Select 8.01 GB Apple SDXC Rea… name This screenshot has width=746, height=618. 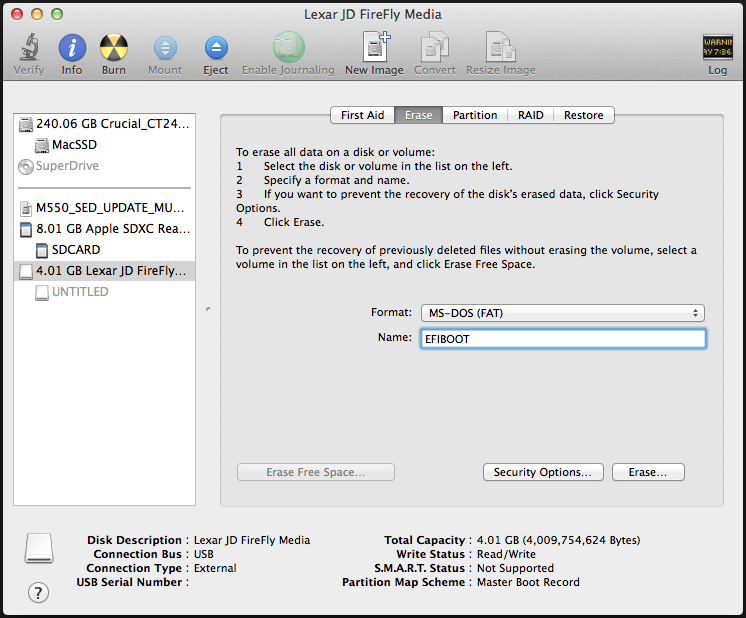[113, 229]
